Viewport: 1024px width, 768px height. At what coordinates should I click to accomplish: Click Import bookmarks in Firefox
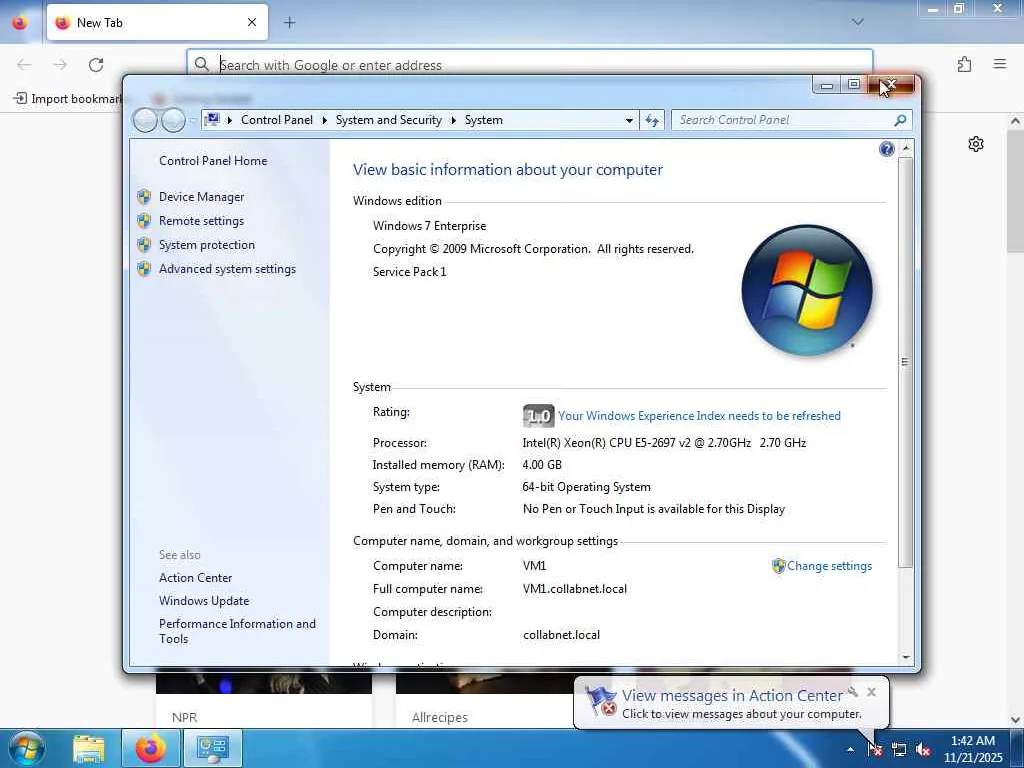69,99
